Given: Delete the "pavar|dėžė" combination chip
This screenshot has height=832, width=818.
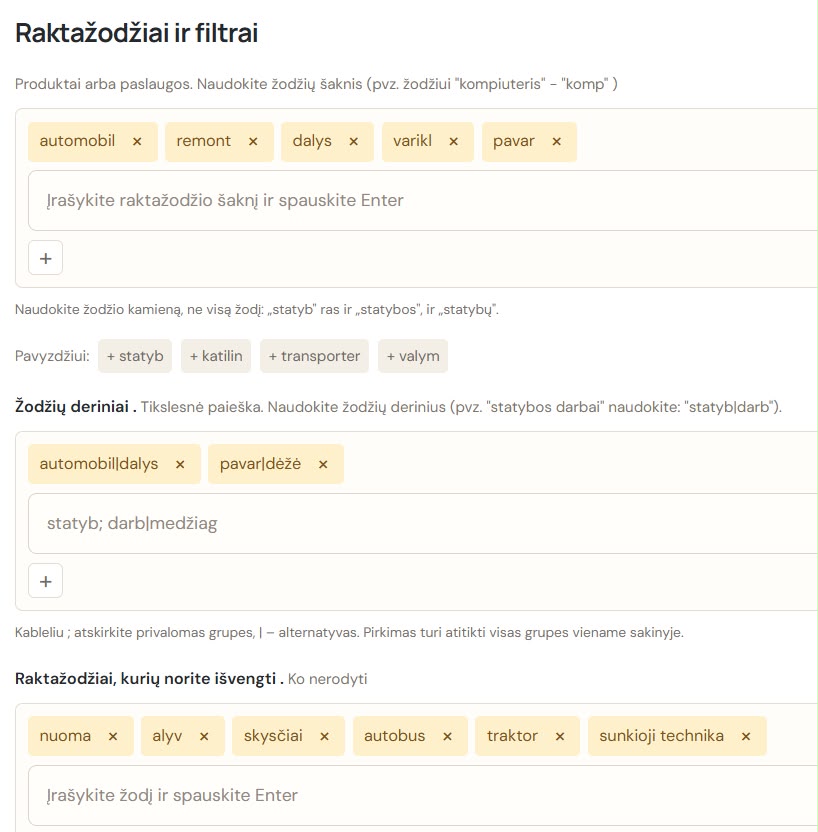Looking at the screenshot, I should pos(323,464).
